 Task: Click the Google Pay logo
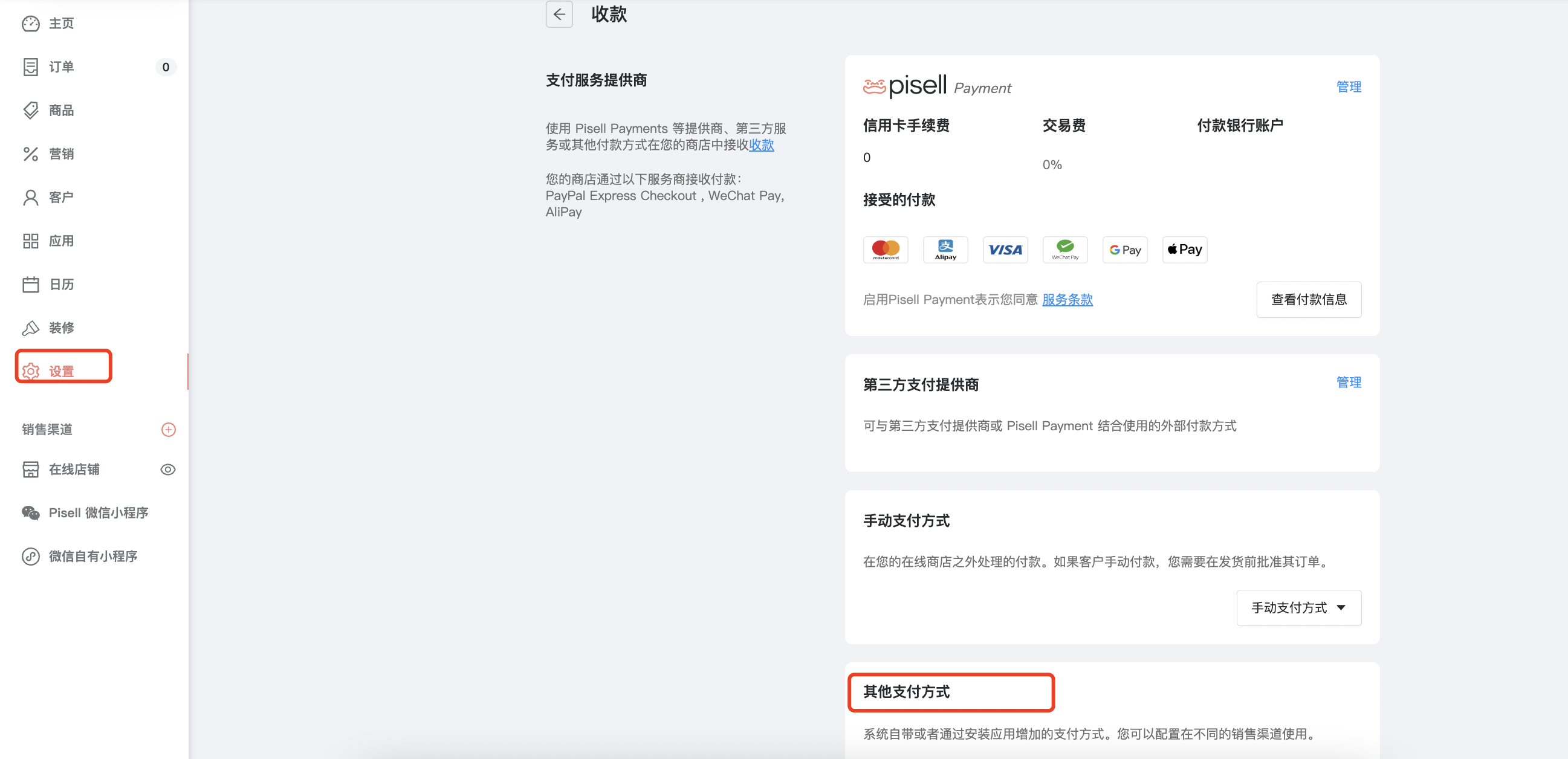pos(1125,250)
